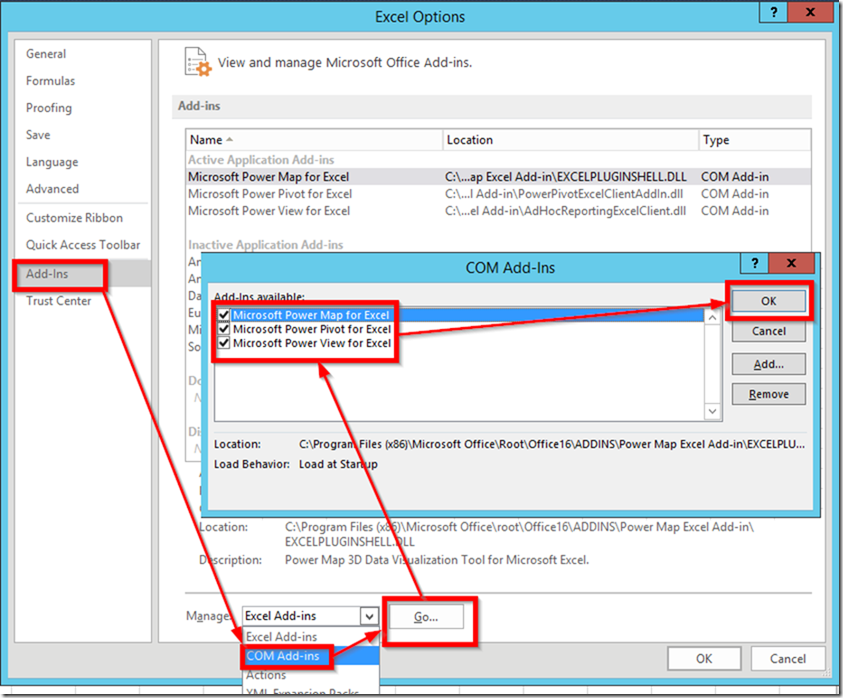Uncheck Microsoft Power Pivot for Excel
The width and height of the screenshot is (843, 698).
click(224, 329)
